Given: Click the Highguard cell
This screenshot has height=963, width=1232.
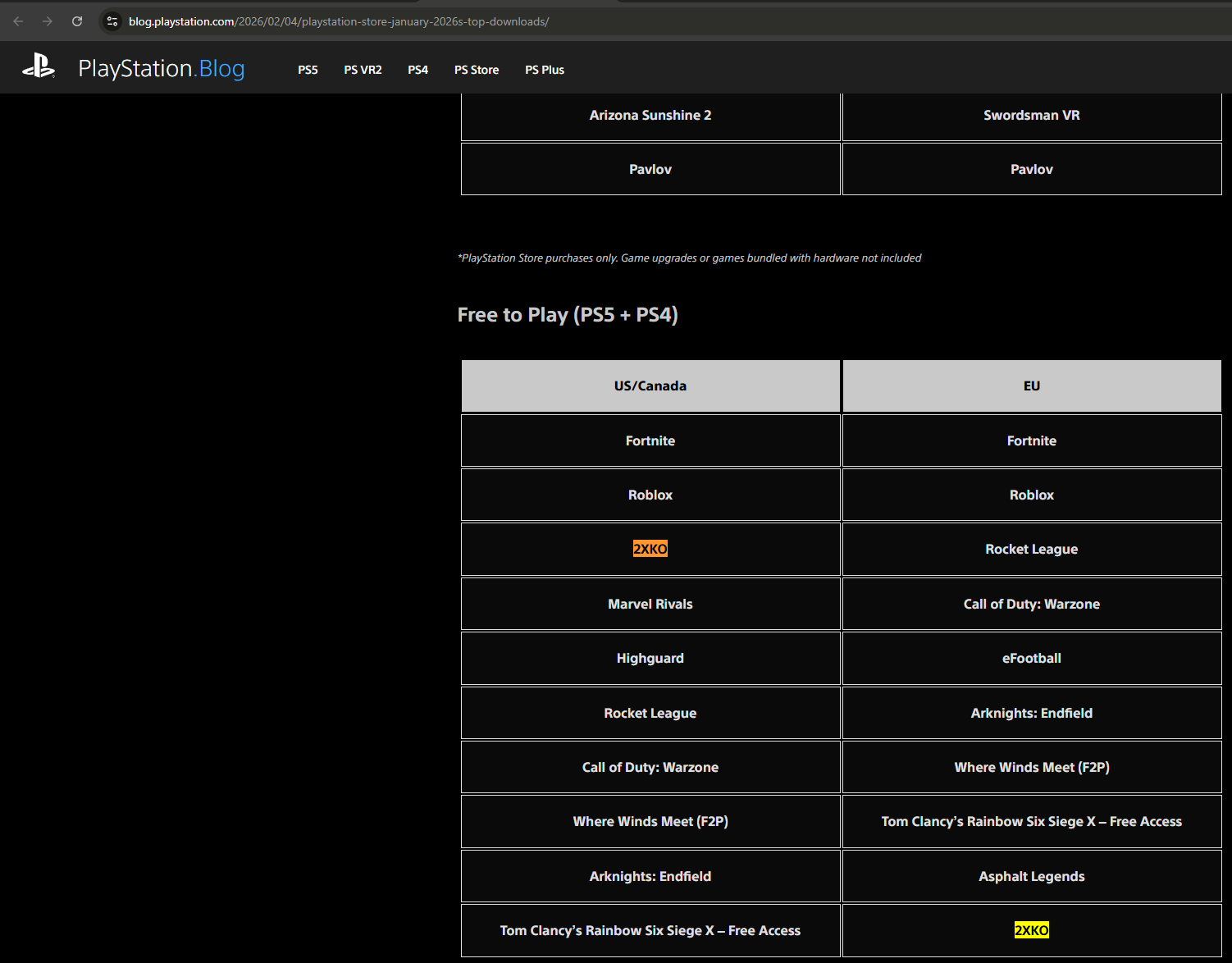Looking at the screenshot, I should pos(650,658).
